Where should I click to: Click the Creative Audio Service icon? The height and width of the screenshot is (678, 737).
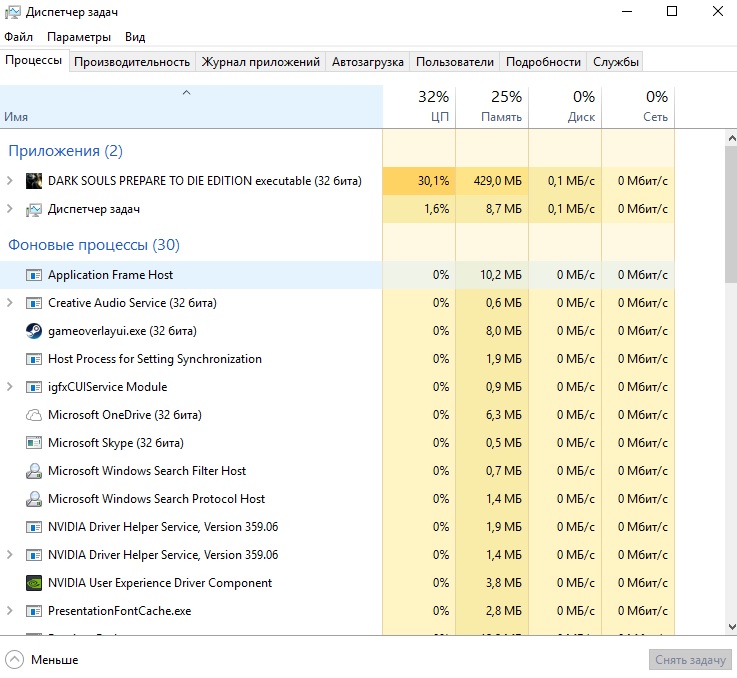33,303
